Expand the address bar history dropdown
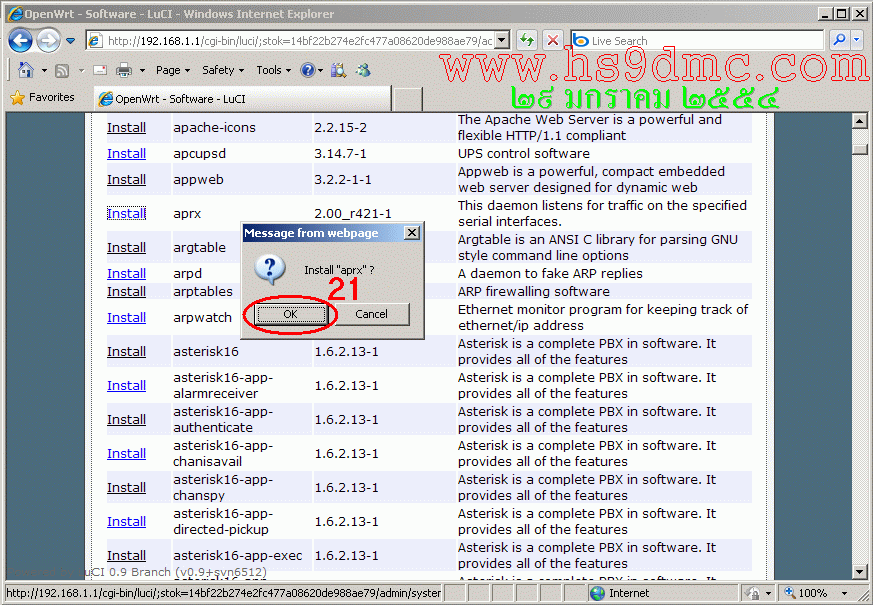 [502, 40]
